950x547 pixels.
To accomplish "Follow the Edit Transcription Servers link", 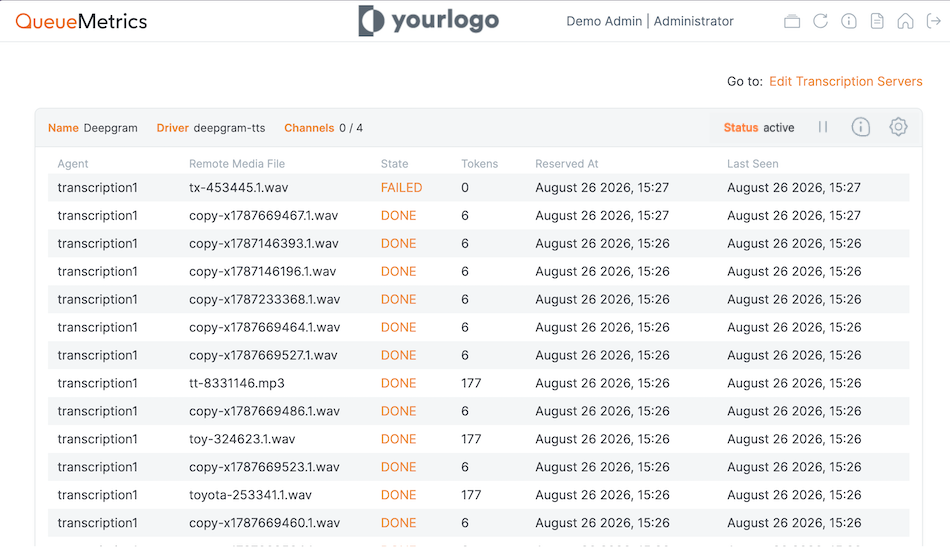I will click(845, 81).
